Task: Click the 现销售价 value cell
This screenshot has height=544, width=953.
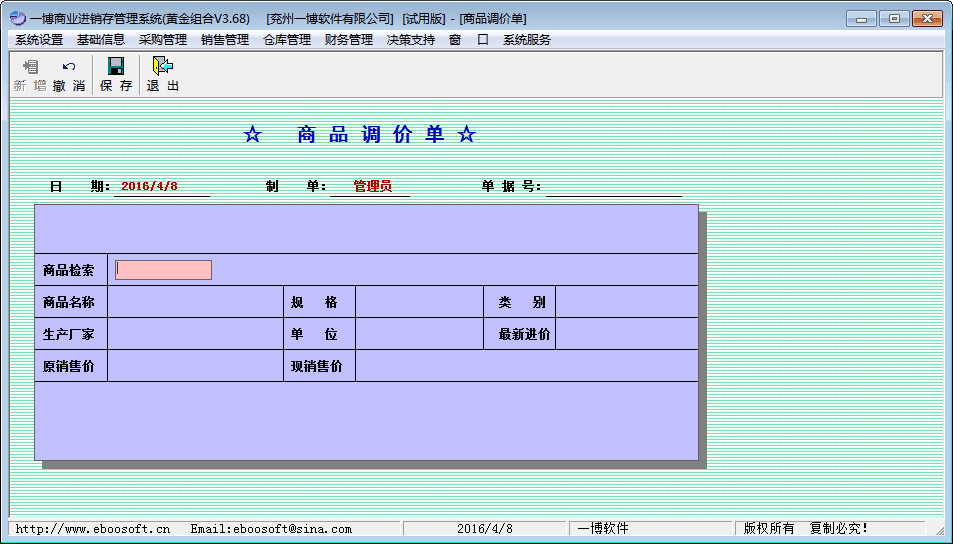Action: [x=526, y=366]
